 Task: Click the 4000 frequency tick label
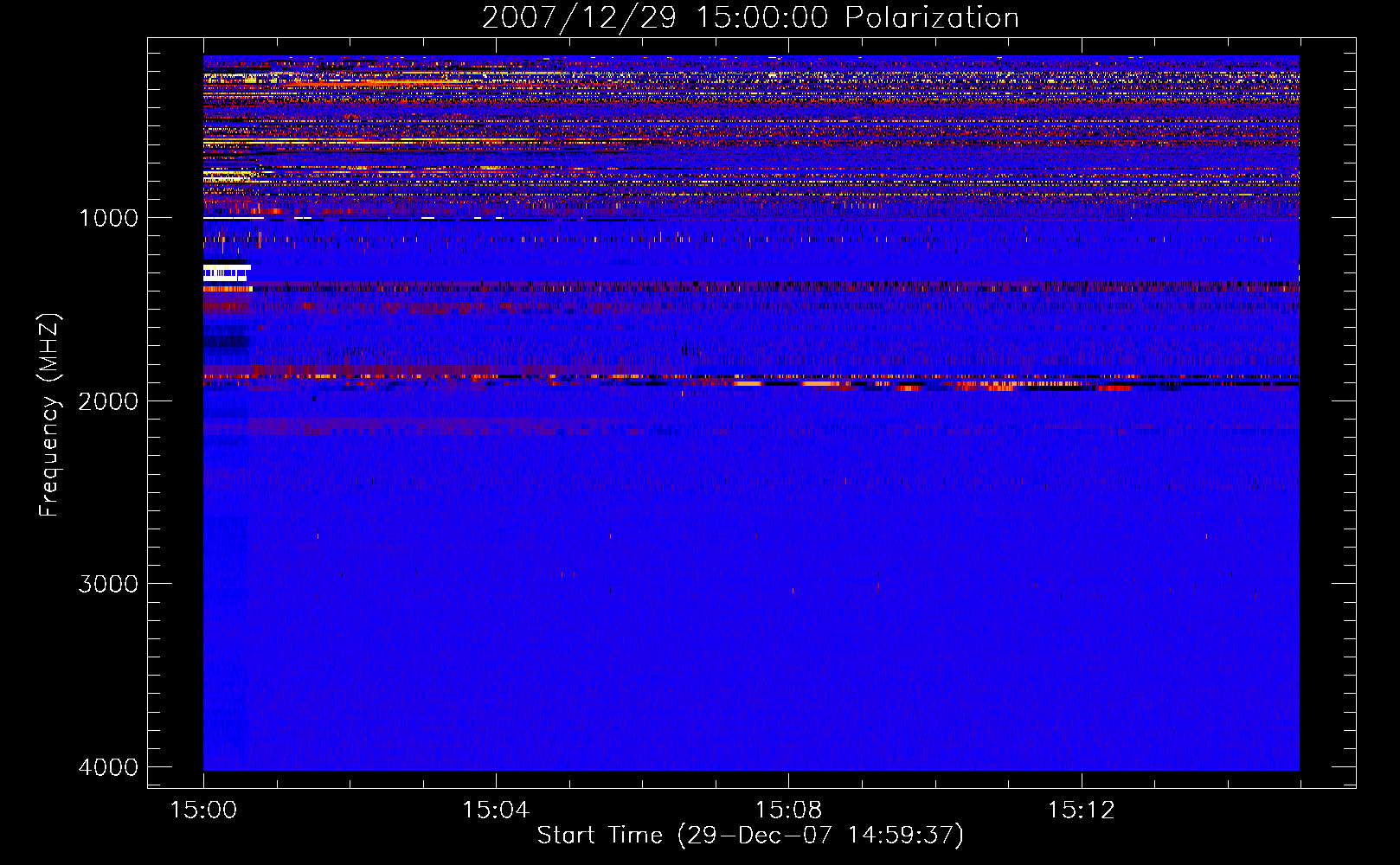[109, 766]
